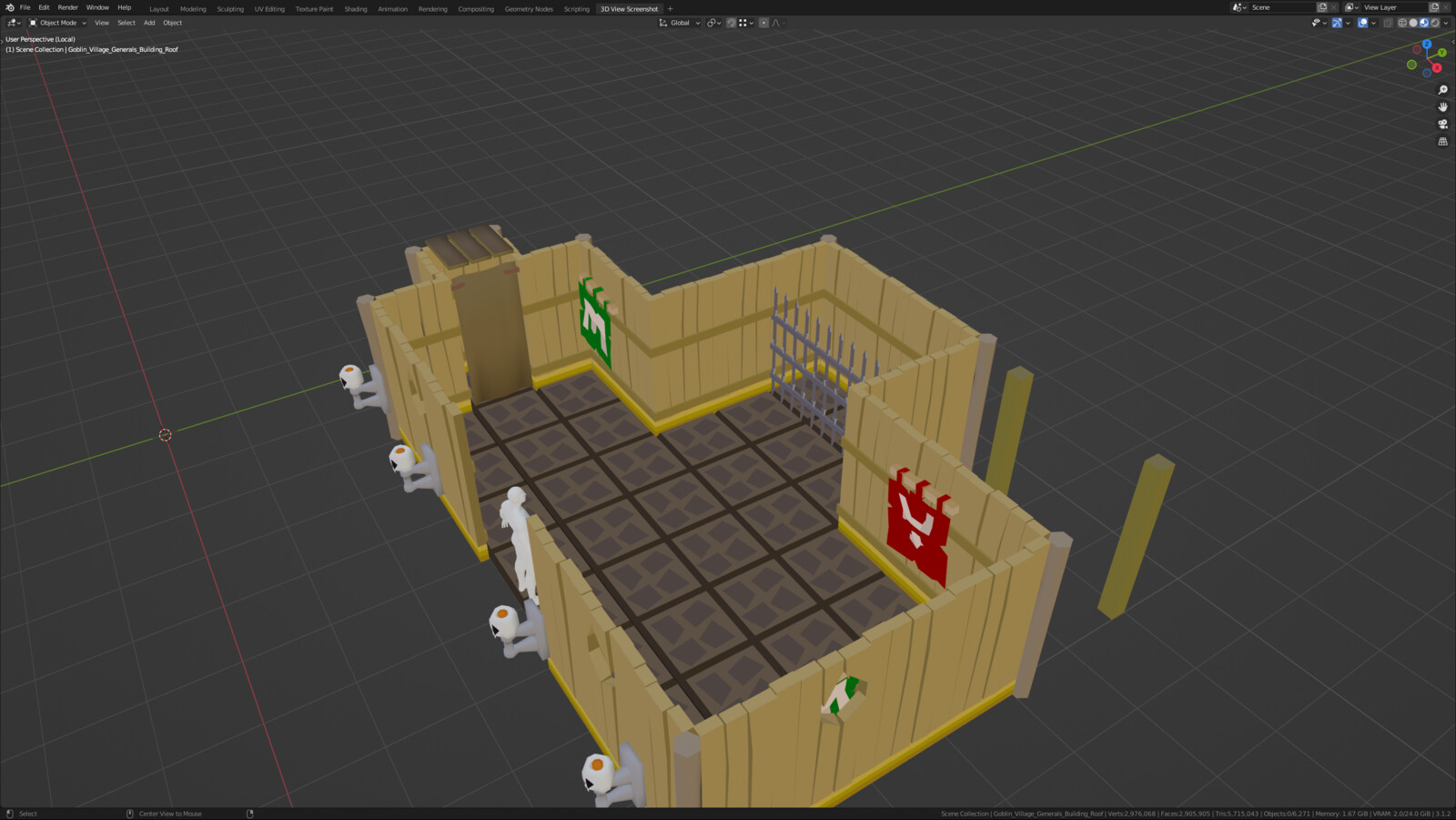The width and height of the screenshot is (1456, 820).
Task: Toggle proportional editing
Action: (x=763, y=23)
